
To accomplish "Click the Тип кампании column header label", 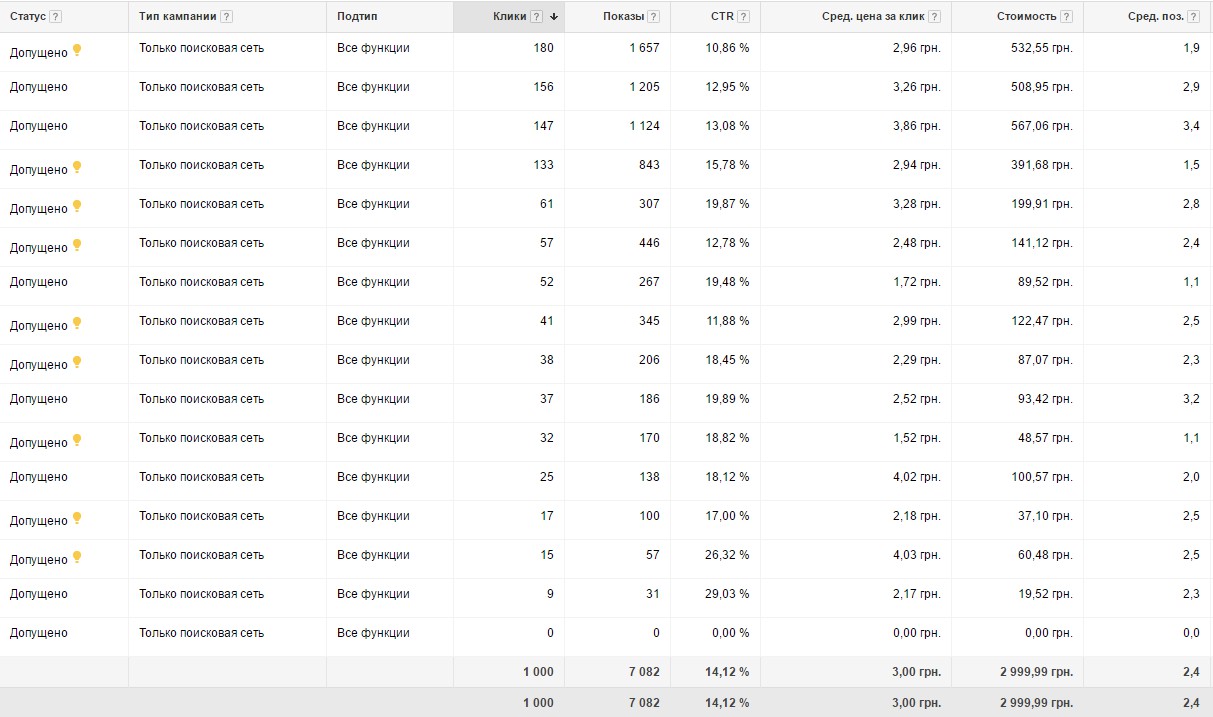I will pos(177,17).
